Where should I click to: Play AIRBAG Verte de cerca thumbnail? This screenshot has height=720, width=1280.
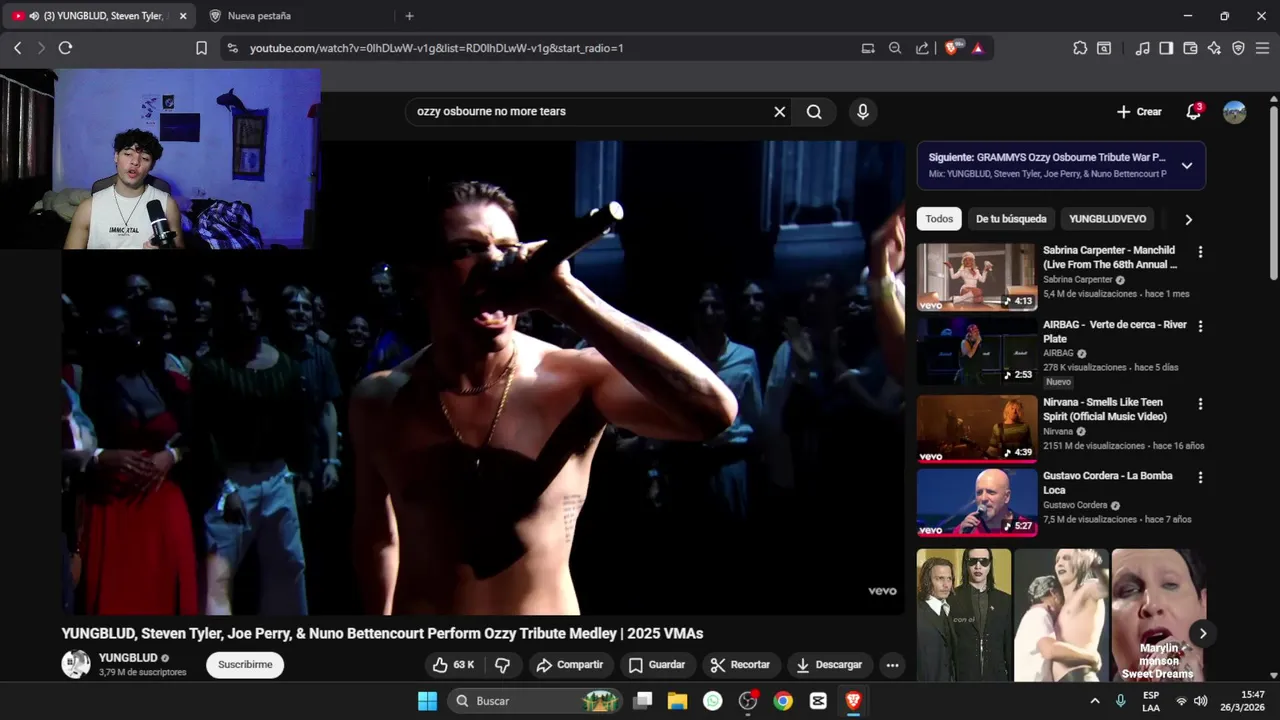click(977, 351)
